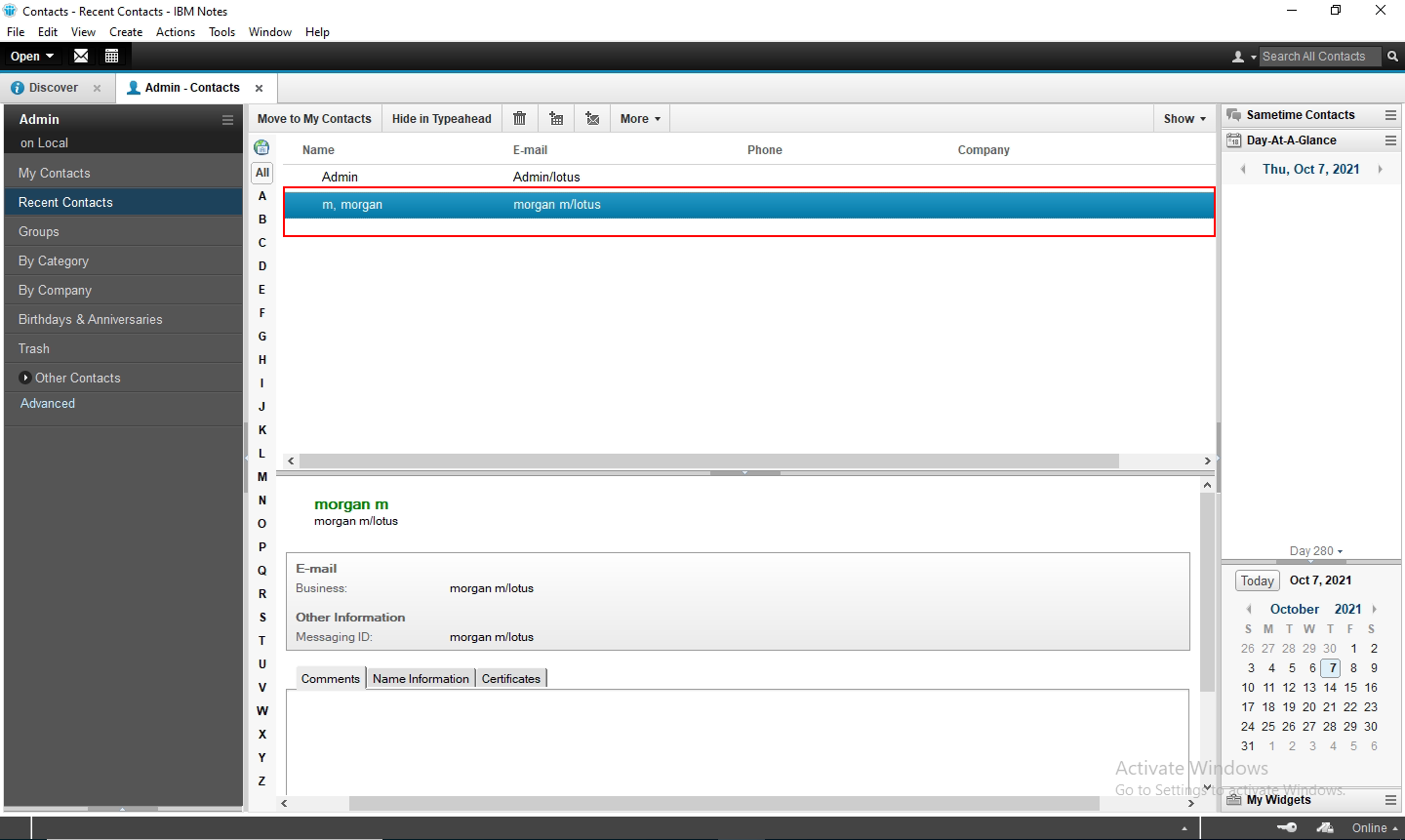The image size is (1405, 840).
Task: Select My Contacts in the navigator
Action: coord(123,173)
